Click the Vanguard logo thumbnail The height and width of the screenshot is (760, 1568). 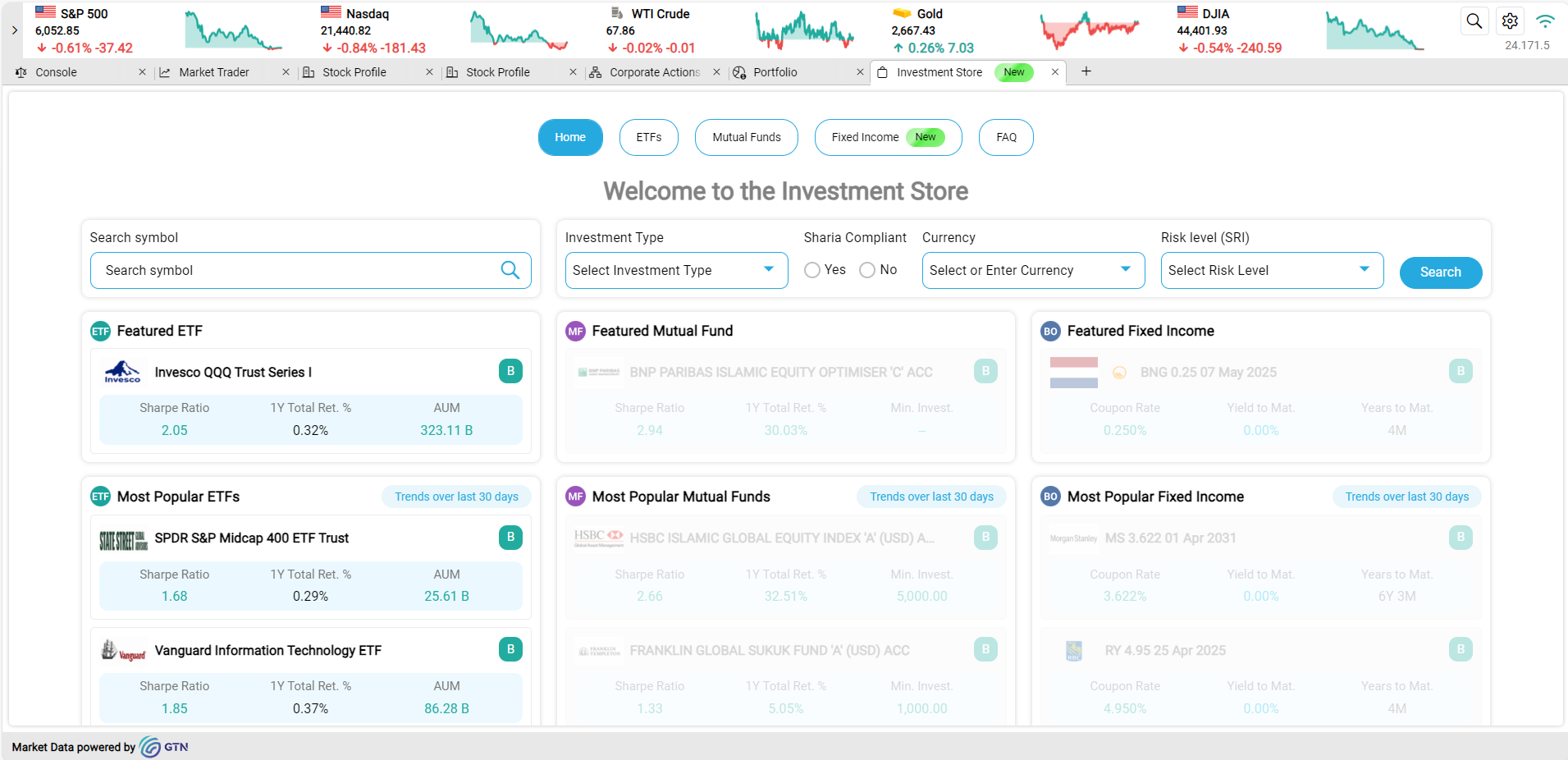[x=123, y=651]
